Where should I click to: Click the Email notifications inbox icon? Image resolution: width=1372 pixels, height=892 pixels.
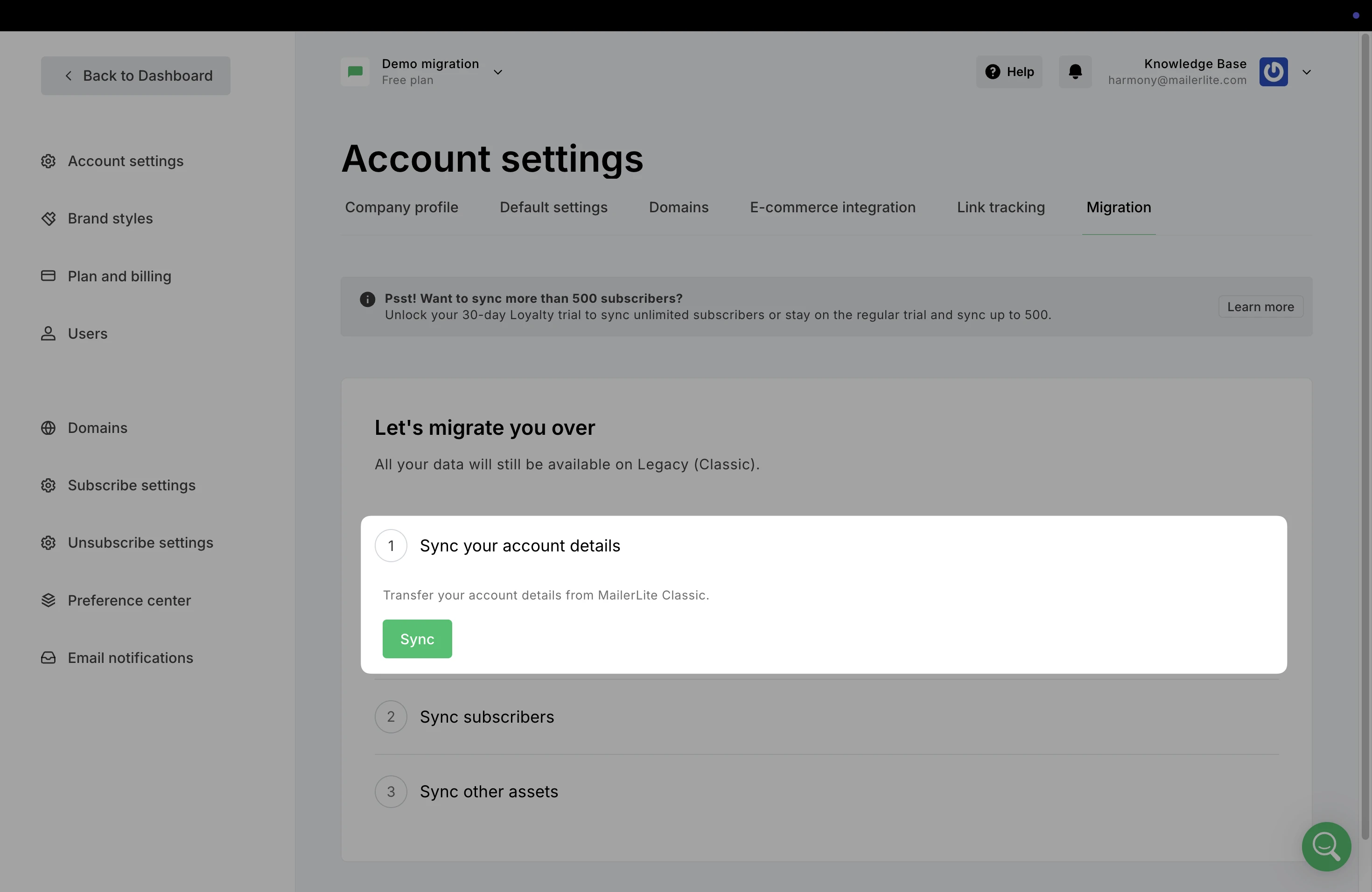coord(49,658)
